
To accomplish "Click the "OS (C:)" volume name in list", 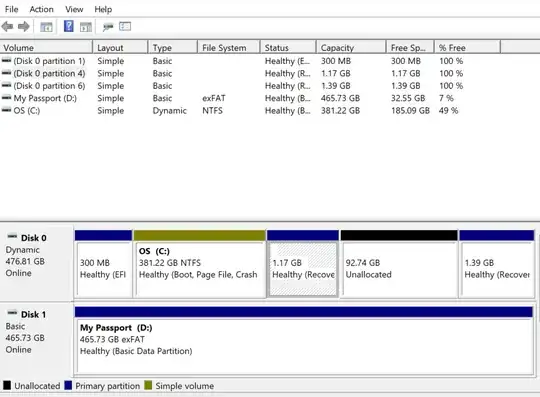I will (27, 111).
